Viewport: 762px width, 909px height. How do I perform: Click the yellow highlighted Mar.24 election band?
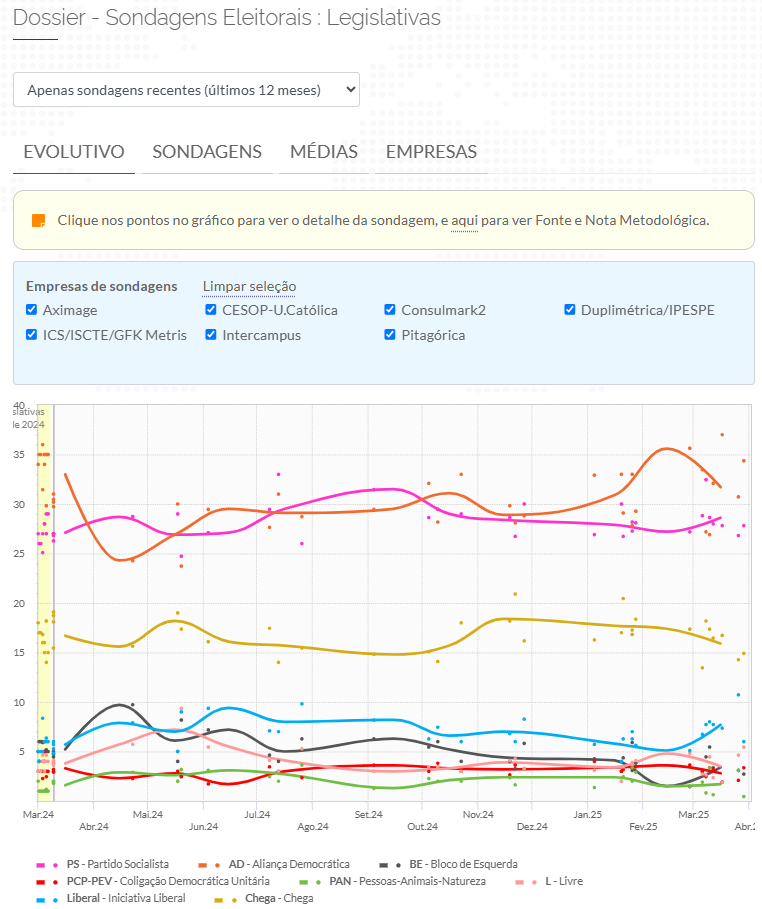coord(44,600)
